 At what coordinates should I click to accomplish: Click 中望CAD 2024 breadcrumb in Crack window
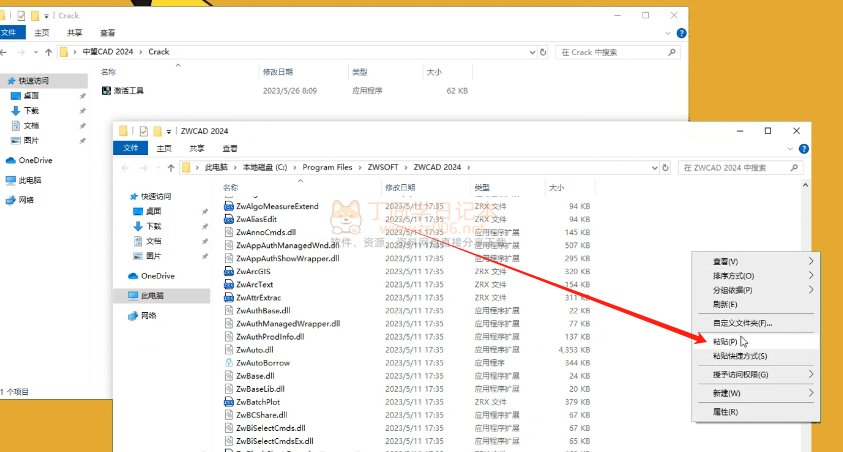(x=108, y=52)
